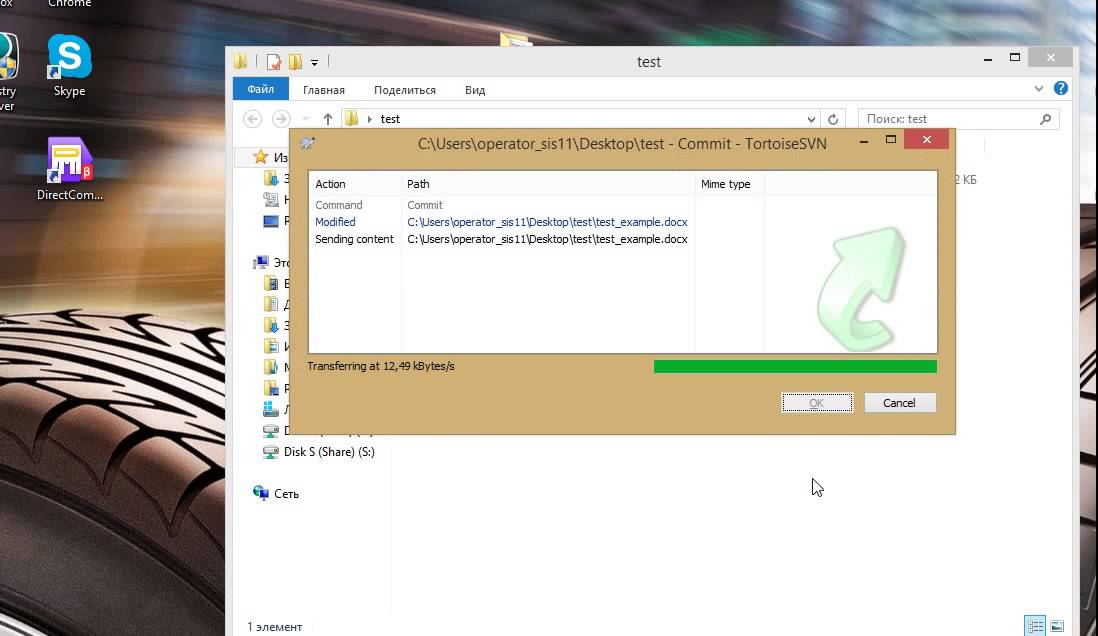Select the Downloads folder icon under Favorites
The image size is (1098, 636).
[271, 179]
